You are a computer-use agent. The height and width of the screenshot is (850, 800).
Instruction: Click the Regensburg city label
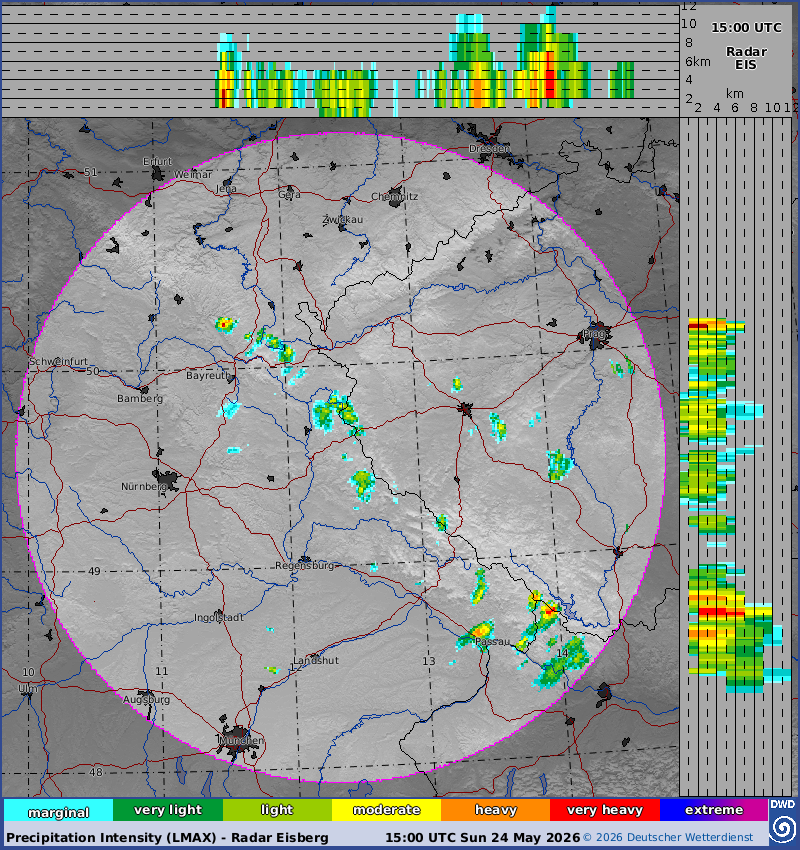point(305,565)
